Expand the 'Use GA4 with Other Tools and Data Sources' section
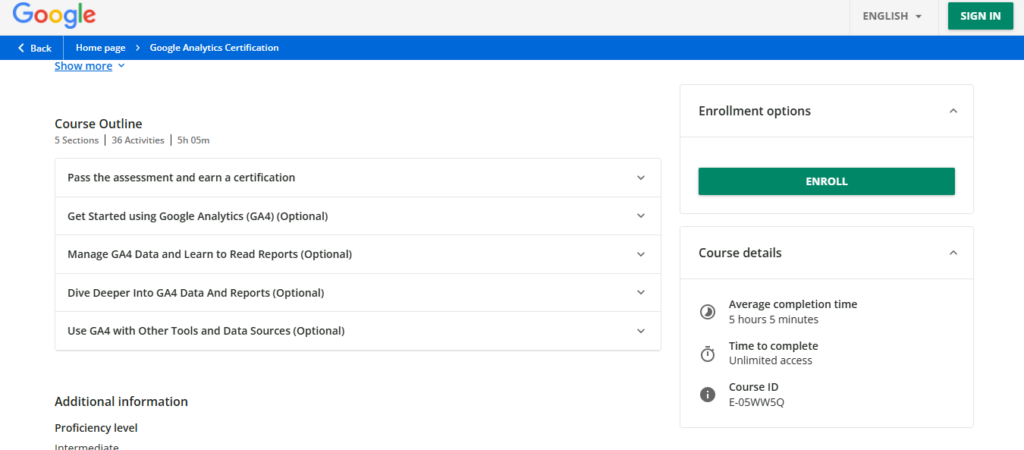This screenshot has height=450, width=1024. 357,331
